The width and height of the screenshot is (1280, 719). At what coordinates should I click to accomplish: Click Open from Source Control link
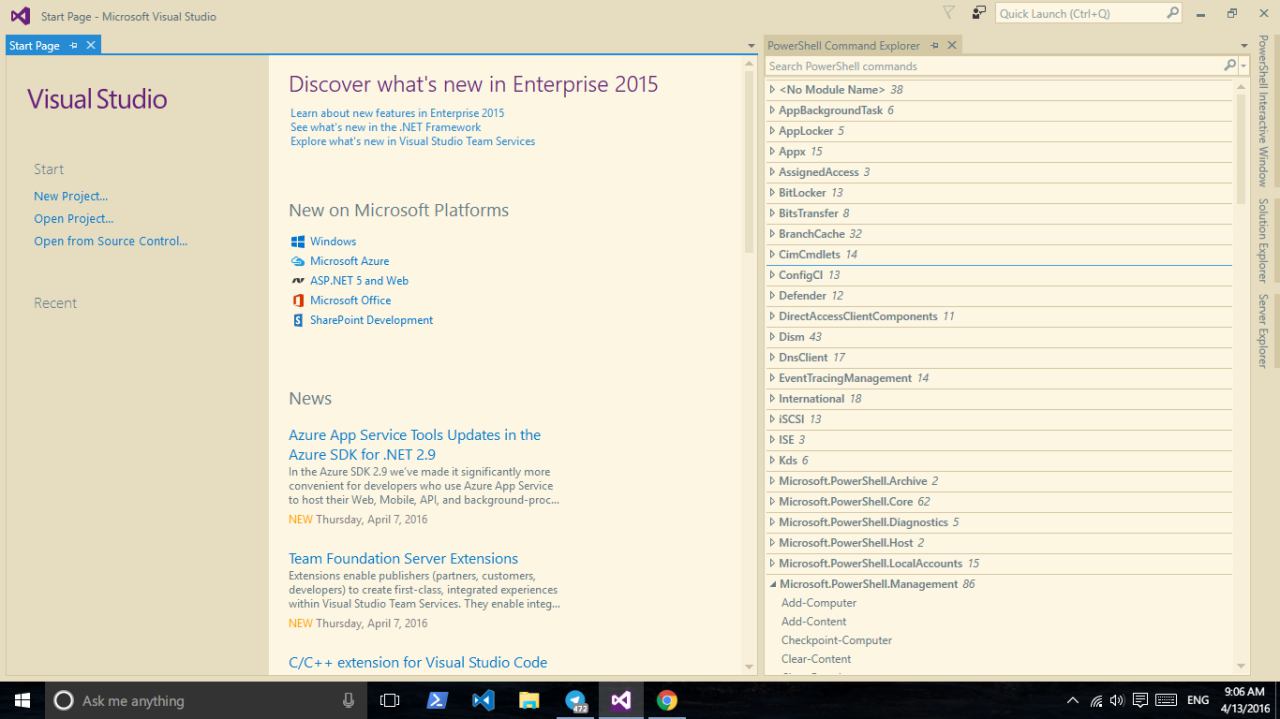tap(111, 241)
